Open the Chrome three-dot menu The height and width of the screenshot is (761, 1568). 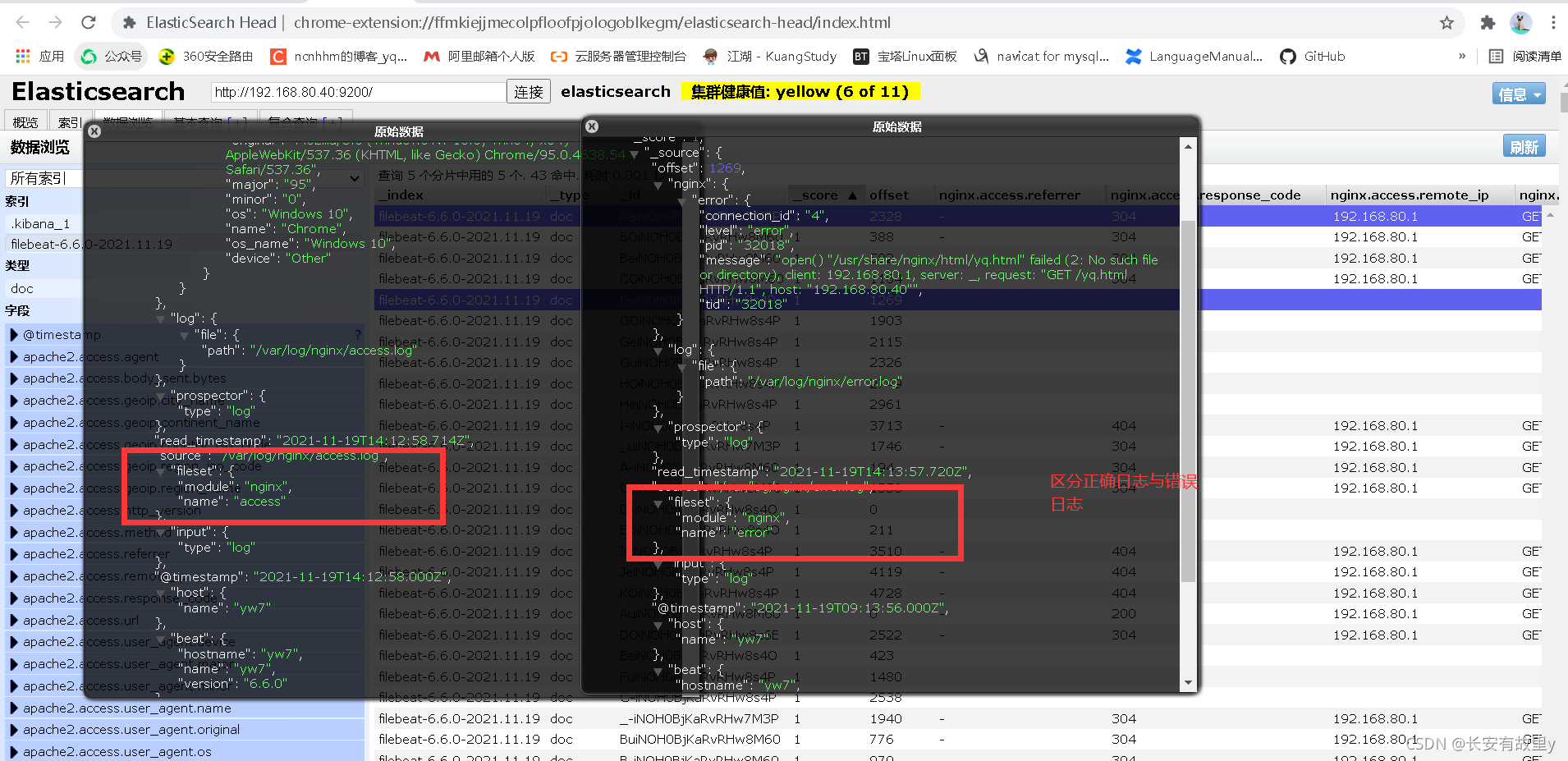click(1553, 23)
